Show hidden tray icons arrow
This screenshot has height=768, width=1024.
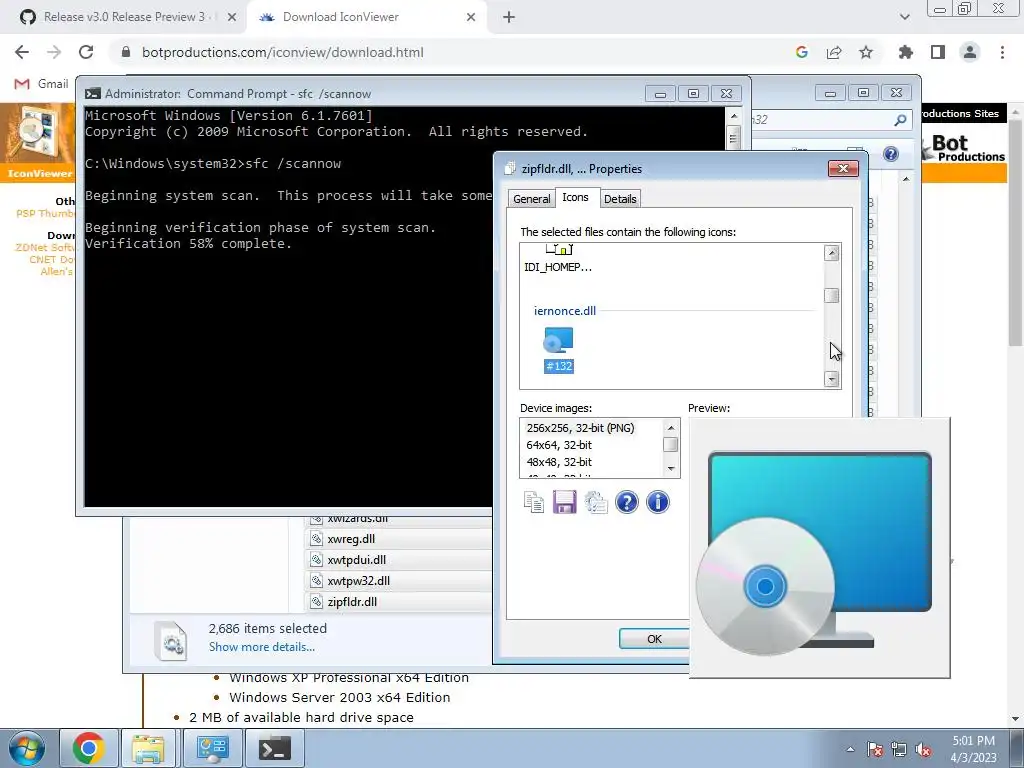(850, 749)
